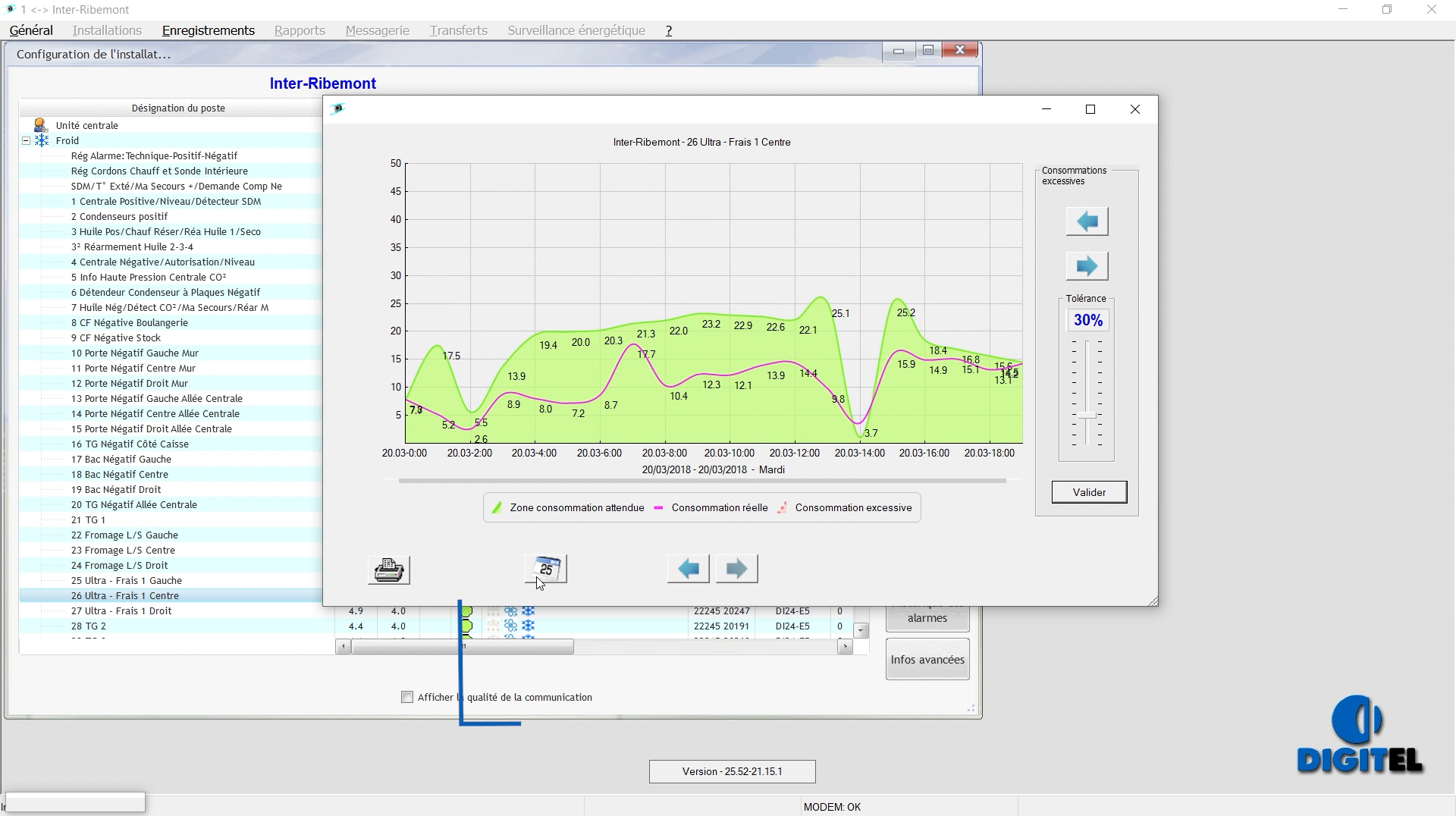Click the Consommation excessive legend entry
Screen dimensions: 1456x816
845,508
